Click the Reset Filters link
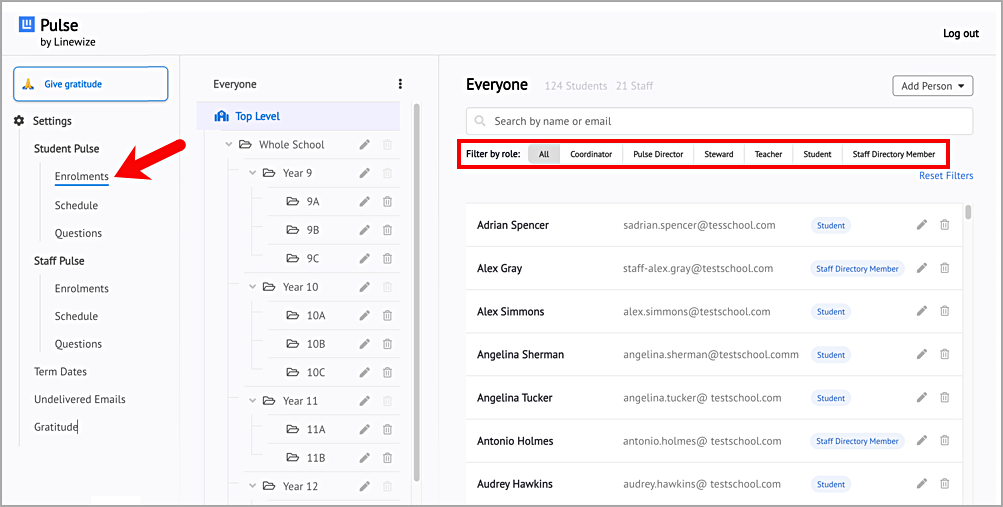Viewport: 1003px width, 507px height. (x=946, y=175)
